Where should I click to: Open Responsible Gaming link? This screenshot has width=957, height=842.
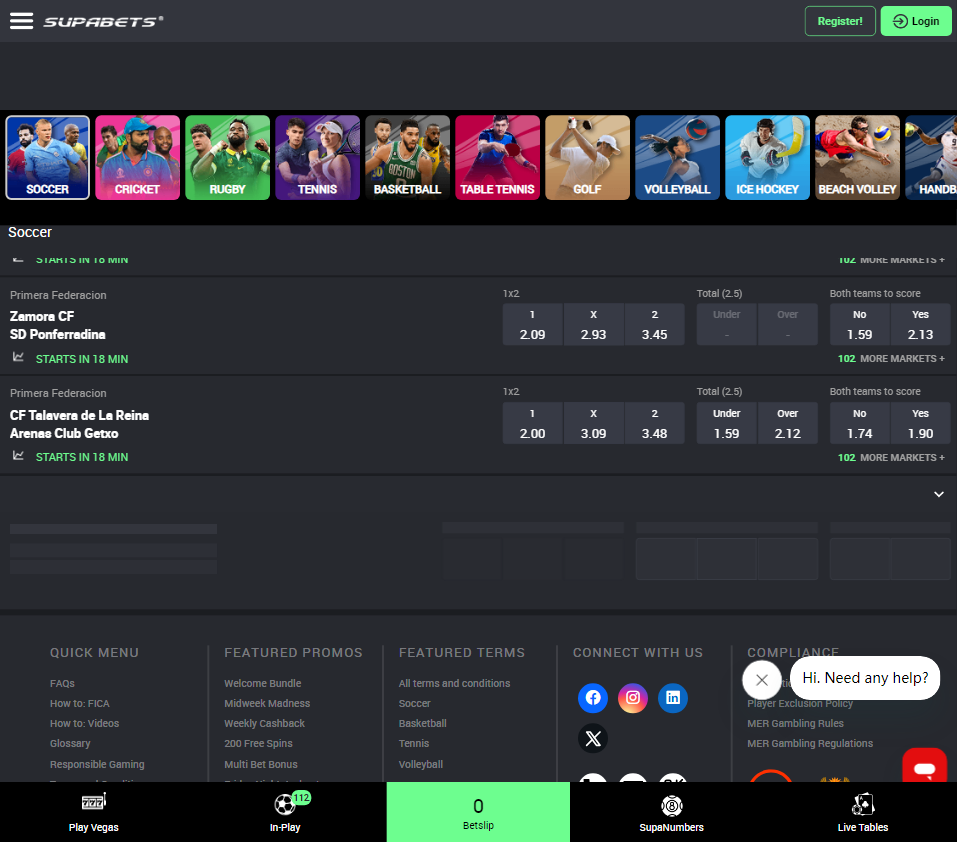pos(97,765)
